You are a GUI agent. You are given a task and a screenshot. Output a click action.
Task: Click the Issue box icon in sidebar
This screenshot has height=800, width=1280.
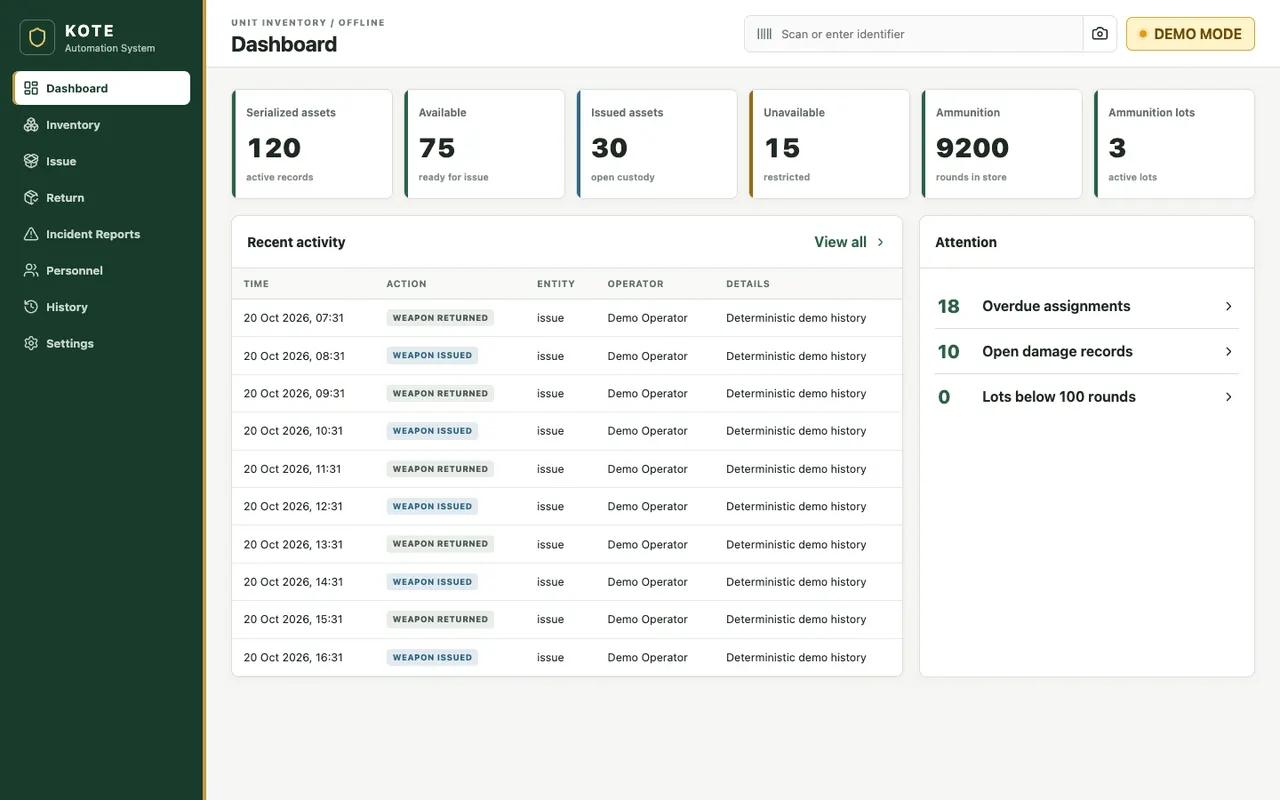(31, 161)
